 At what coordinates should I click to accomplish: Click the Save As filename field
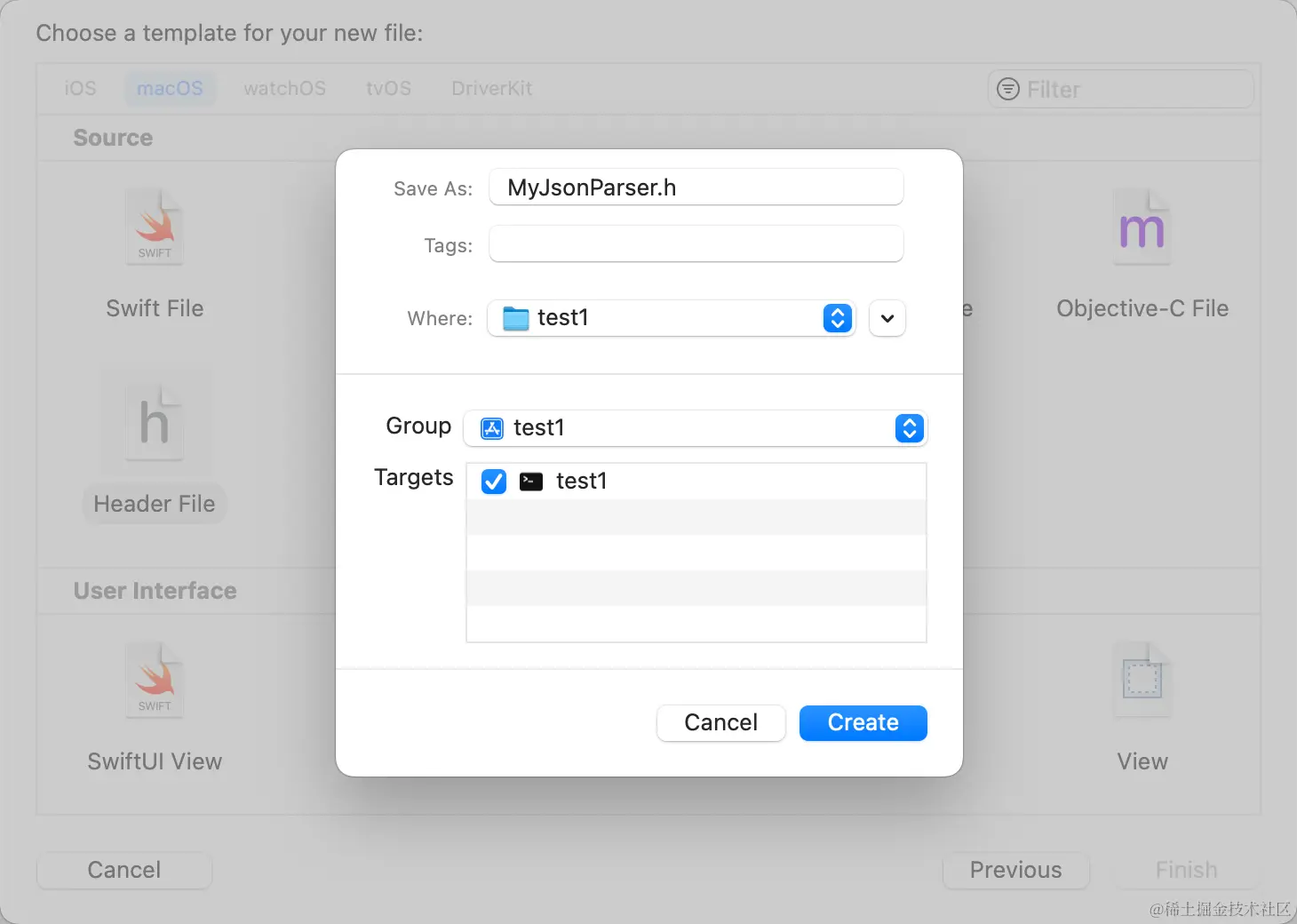(x=696, y=187)
